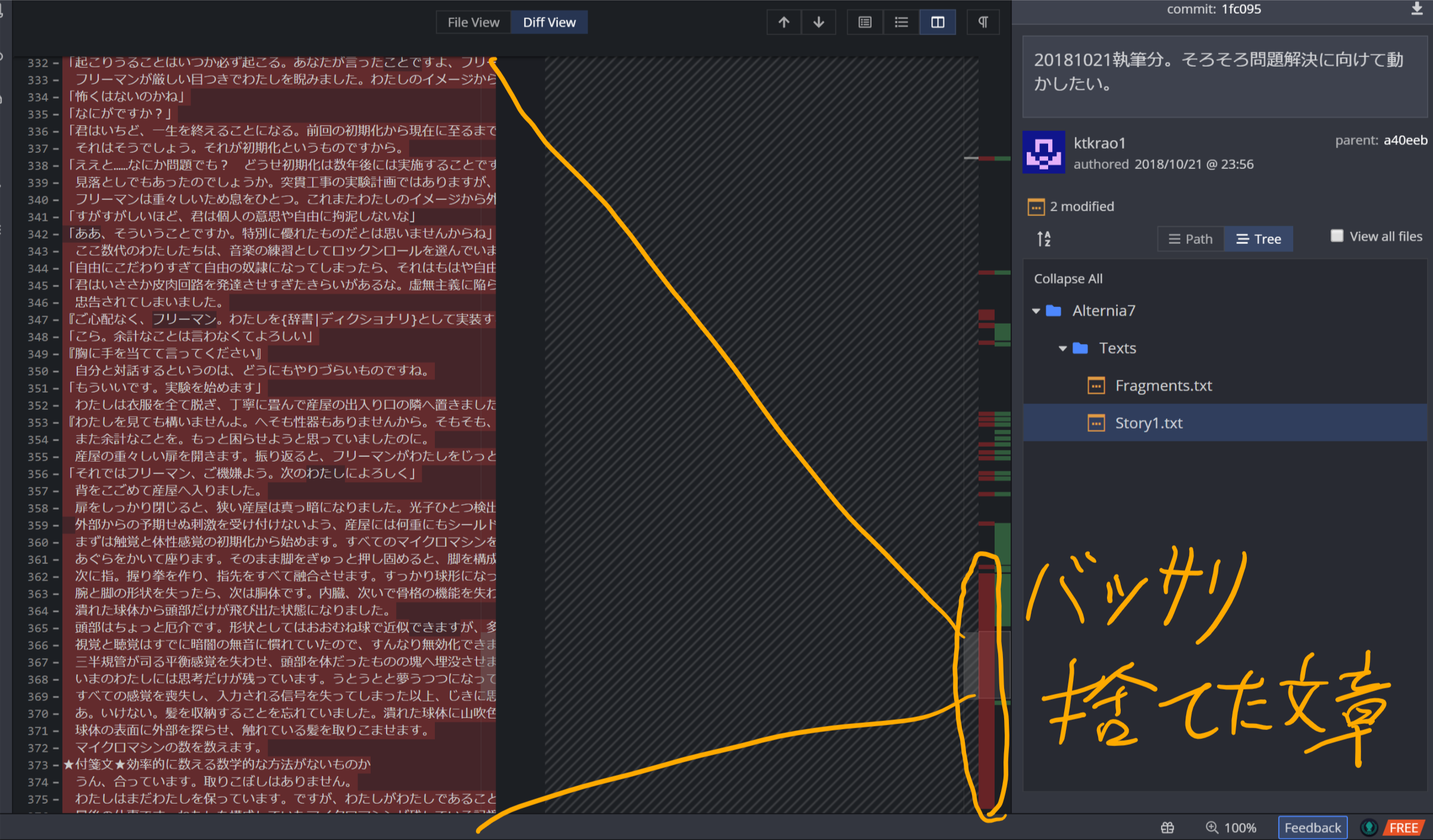Viewport: 1433px width, 840px height.
Task: Select the Diff View tab
Action: (x=549, y=23)
